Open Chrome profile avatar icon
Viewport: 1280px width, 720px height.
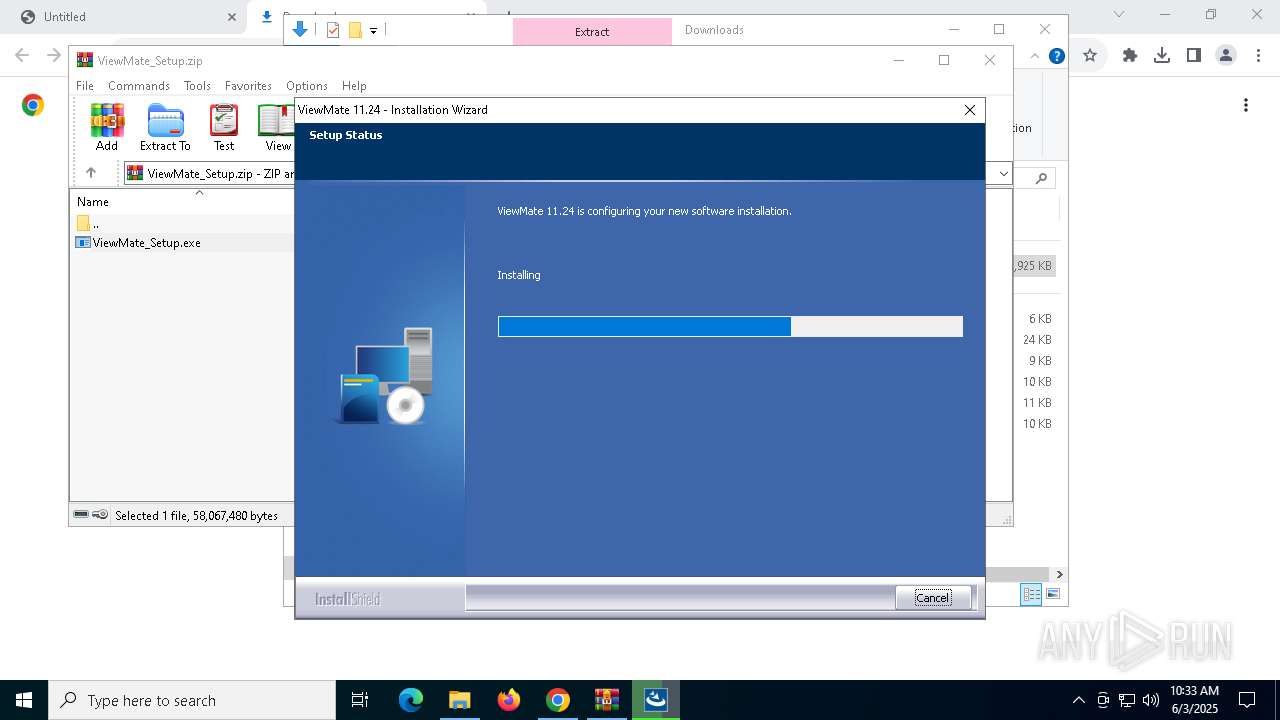pos(1226,56)
